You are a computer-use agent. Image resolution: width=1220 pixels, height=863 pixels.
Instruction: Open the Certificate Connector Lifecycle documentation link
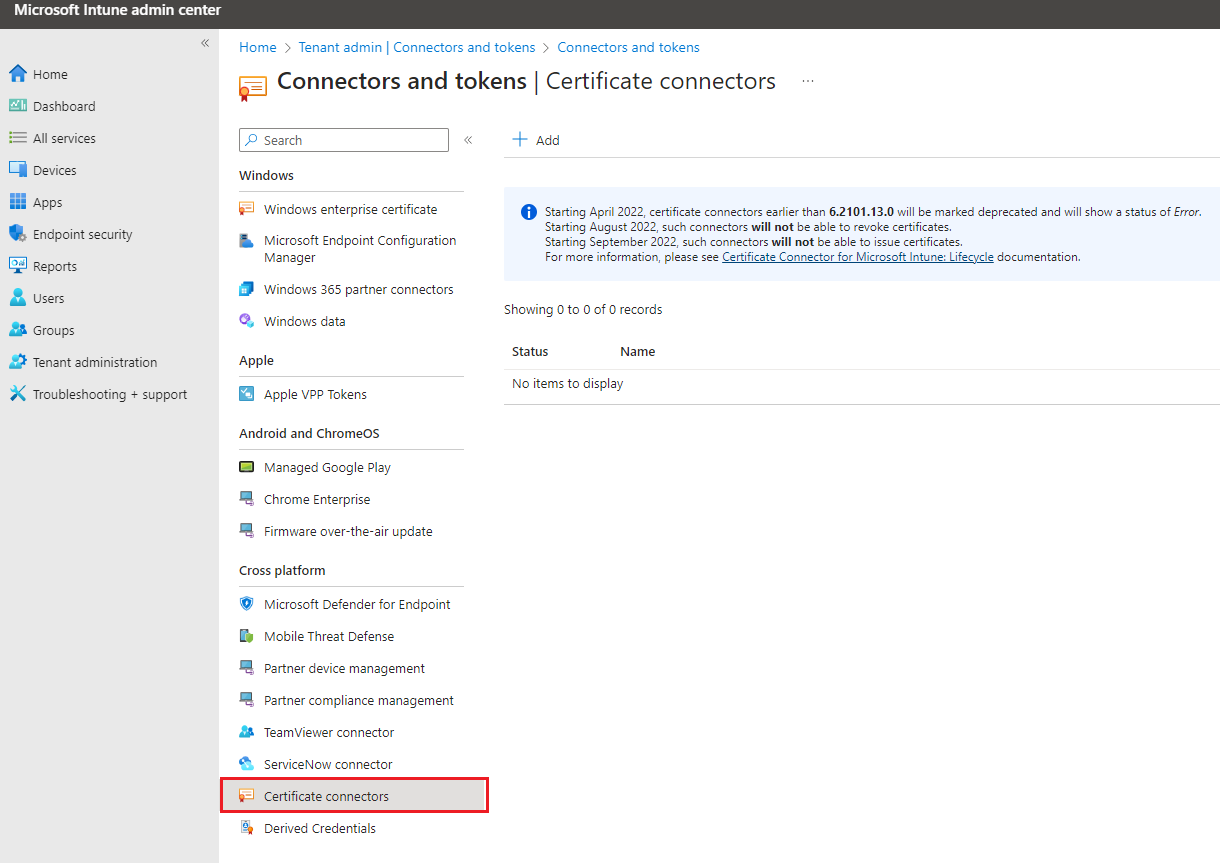click(857, 257)
